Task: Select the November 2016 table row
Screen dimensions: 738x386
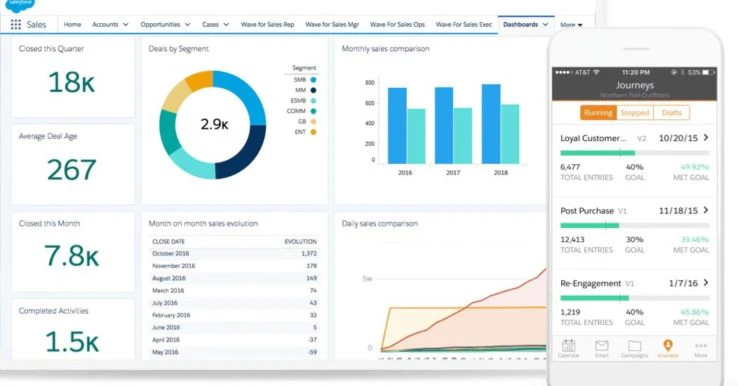Action: (234, 265)
